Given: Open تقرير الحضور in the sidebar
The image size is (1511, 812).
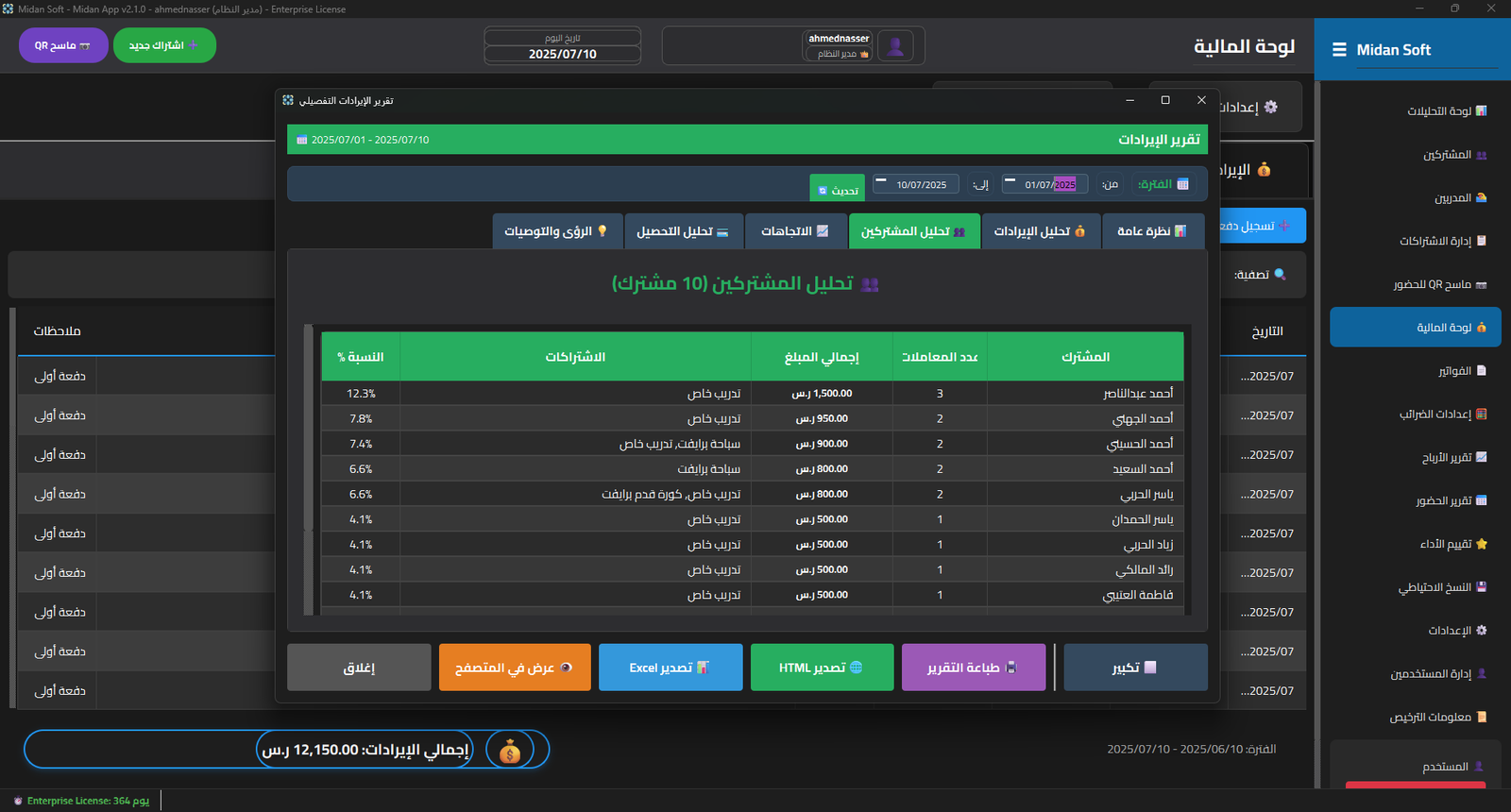Looking at the screenshot, I should click(x=1416, y=501).
